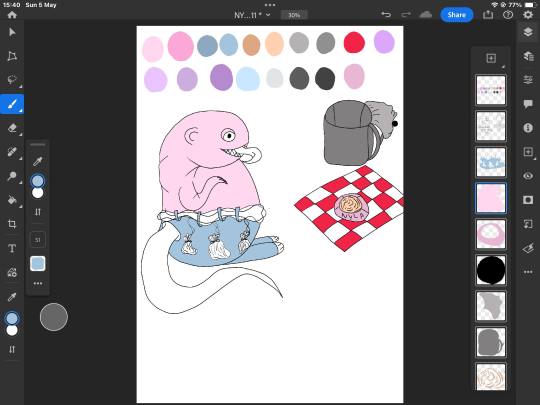
Task: Pick the light blue brush color swatch
Action: click(38, 264)
